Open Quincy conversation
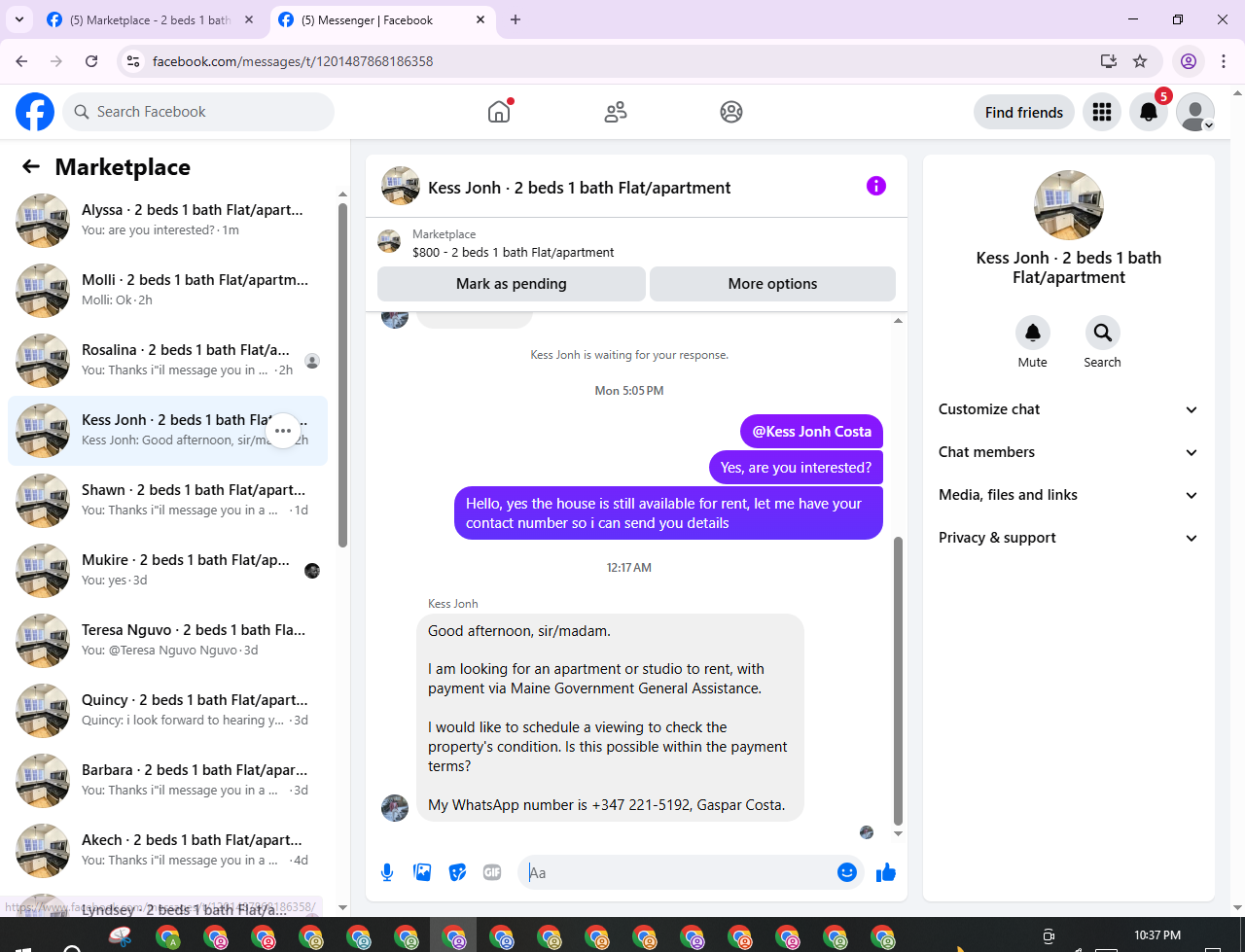The width and height of the screenshot is (1245, 952). tap(167, 711)
